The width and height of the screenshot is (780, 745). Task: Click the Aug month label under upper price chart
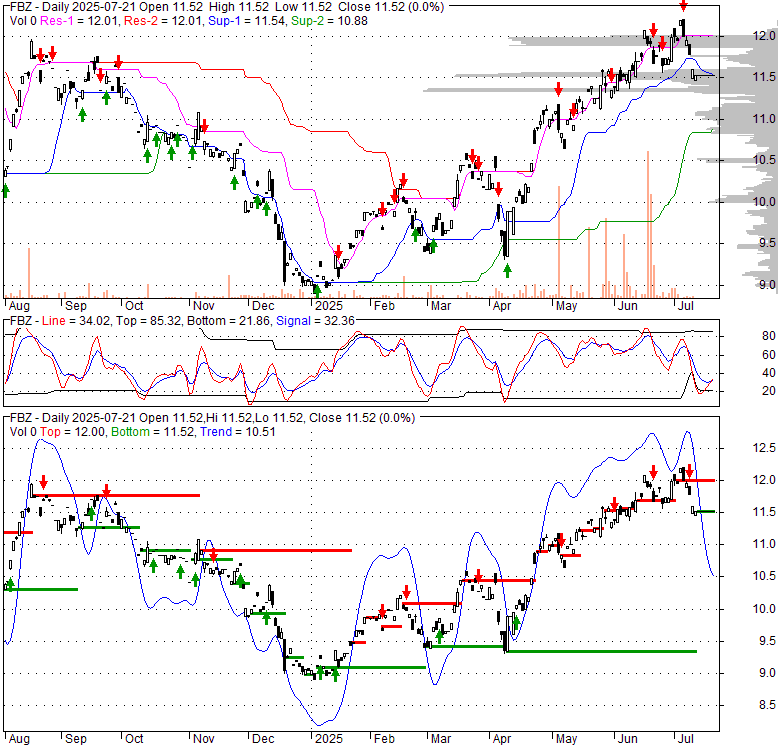point(19,305)
